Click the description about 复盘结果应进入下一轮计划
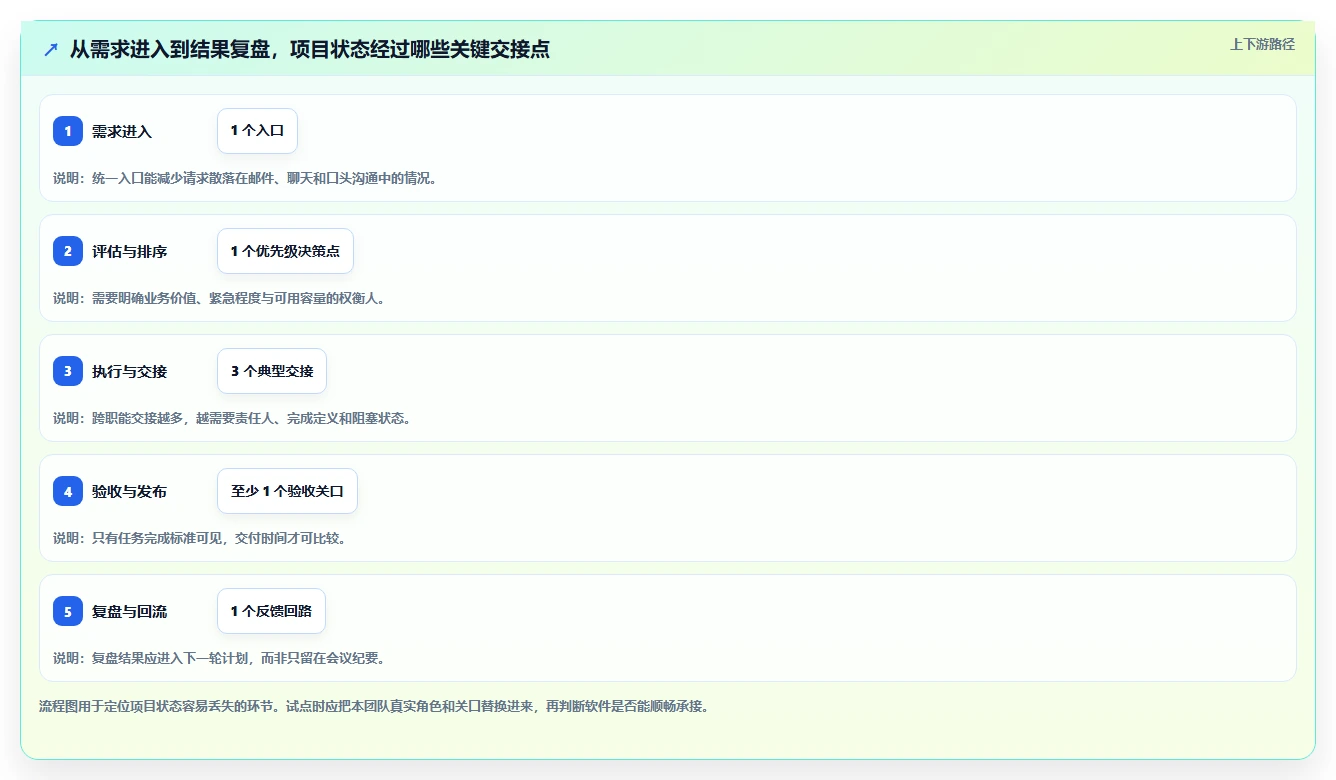Image resolution: width=1336 pixels, height=780 pixels. [219, 658]
